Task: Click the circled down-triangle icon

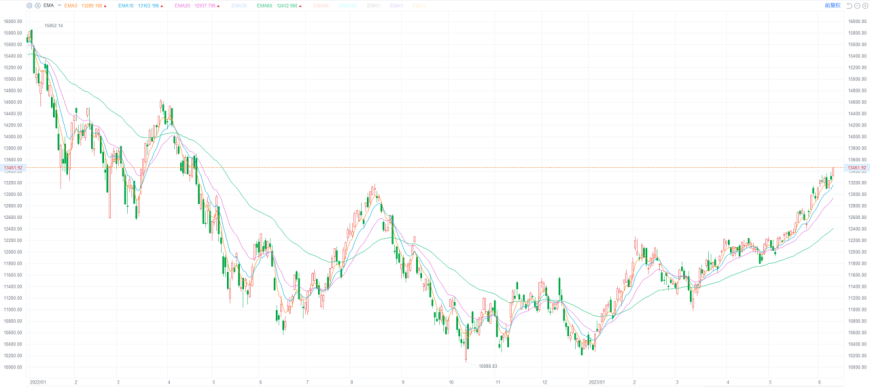Action: [865, 6]
